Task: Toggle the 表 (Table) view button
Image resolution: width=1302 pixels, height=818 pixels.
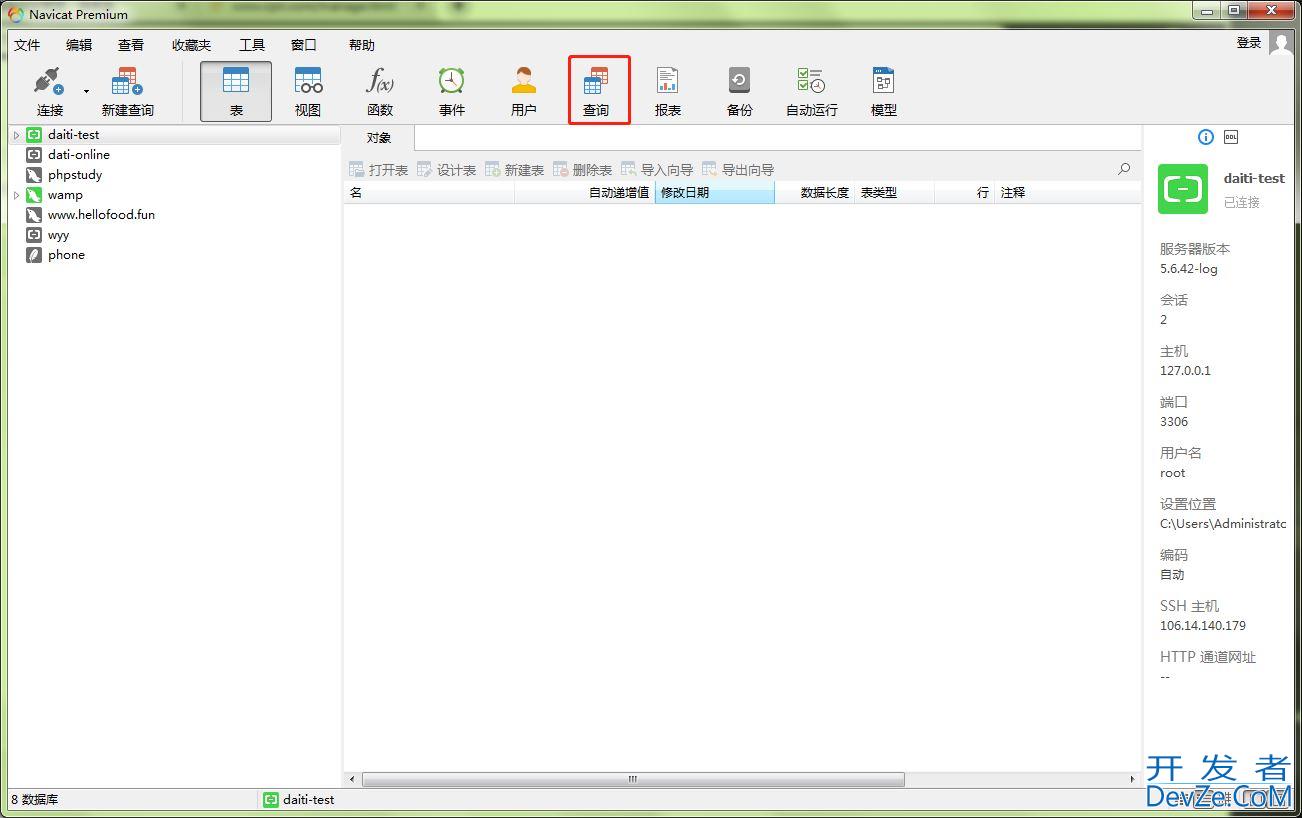Action: pyautogui.click(x=236, y=90)
